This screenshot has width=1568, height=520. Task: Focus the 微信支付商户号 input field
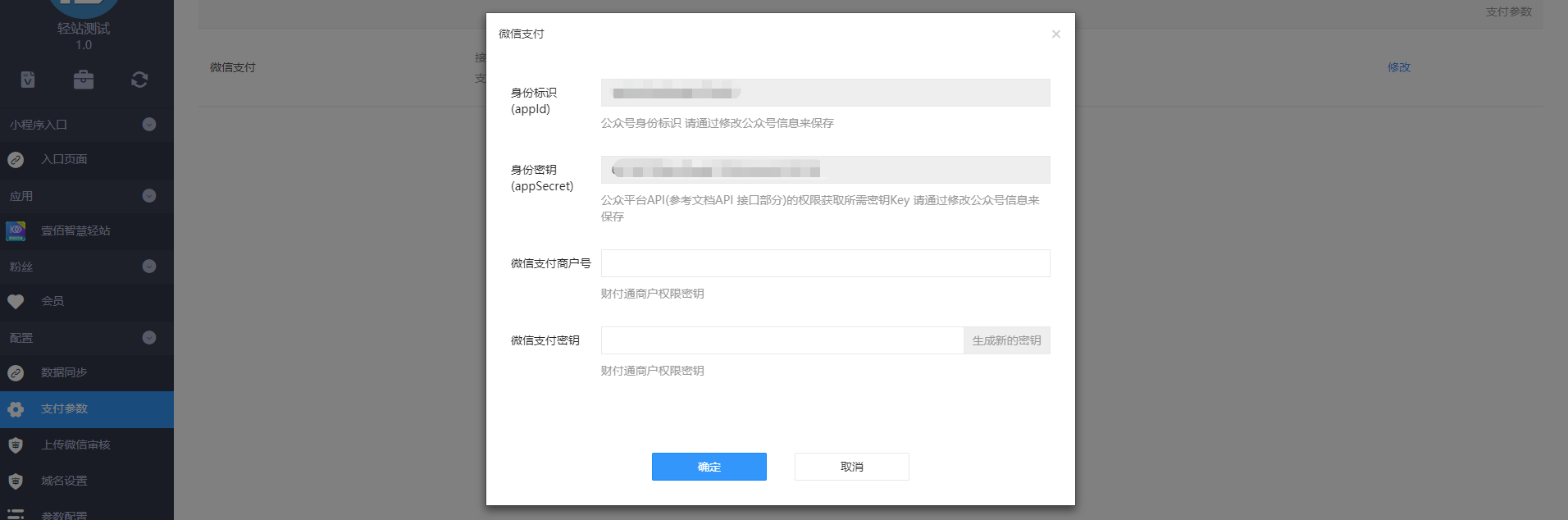click(826, 263)
